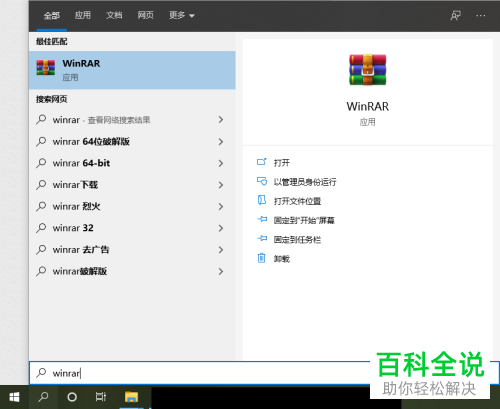Expand the winrar 烈火 arrow
Screen dimensions: 500x409
point(221,206)
